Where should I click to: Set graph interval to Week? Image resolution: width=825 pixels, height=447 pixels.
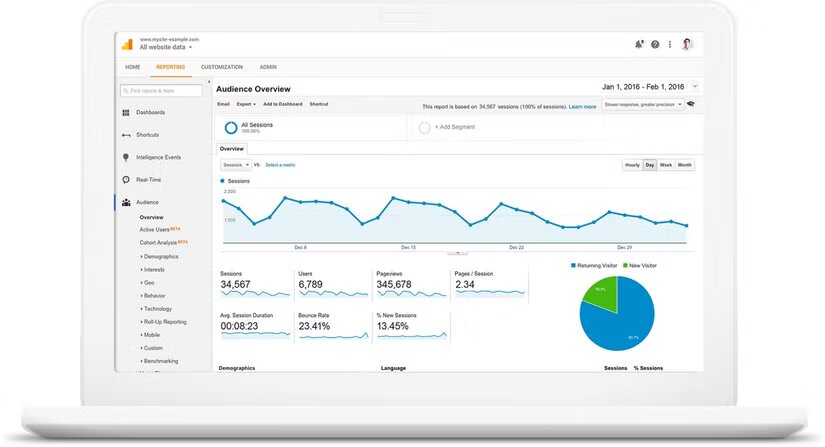[666, 165]
